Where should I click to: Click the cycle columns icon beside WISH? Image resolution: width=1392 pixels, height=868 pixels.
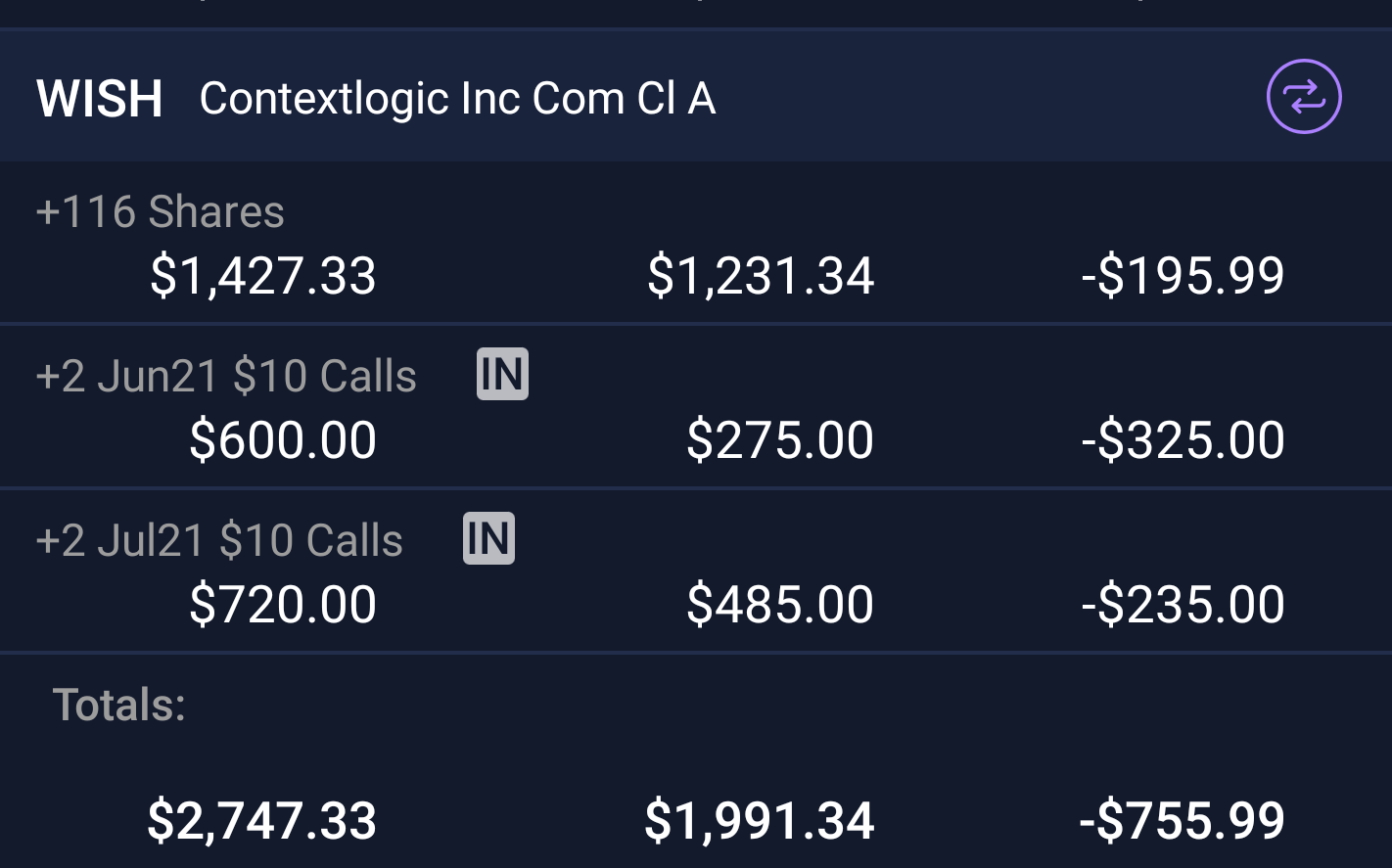point(1303,96)
